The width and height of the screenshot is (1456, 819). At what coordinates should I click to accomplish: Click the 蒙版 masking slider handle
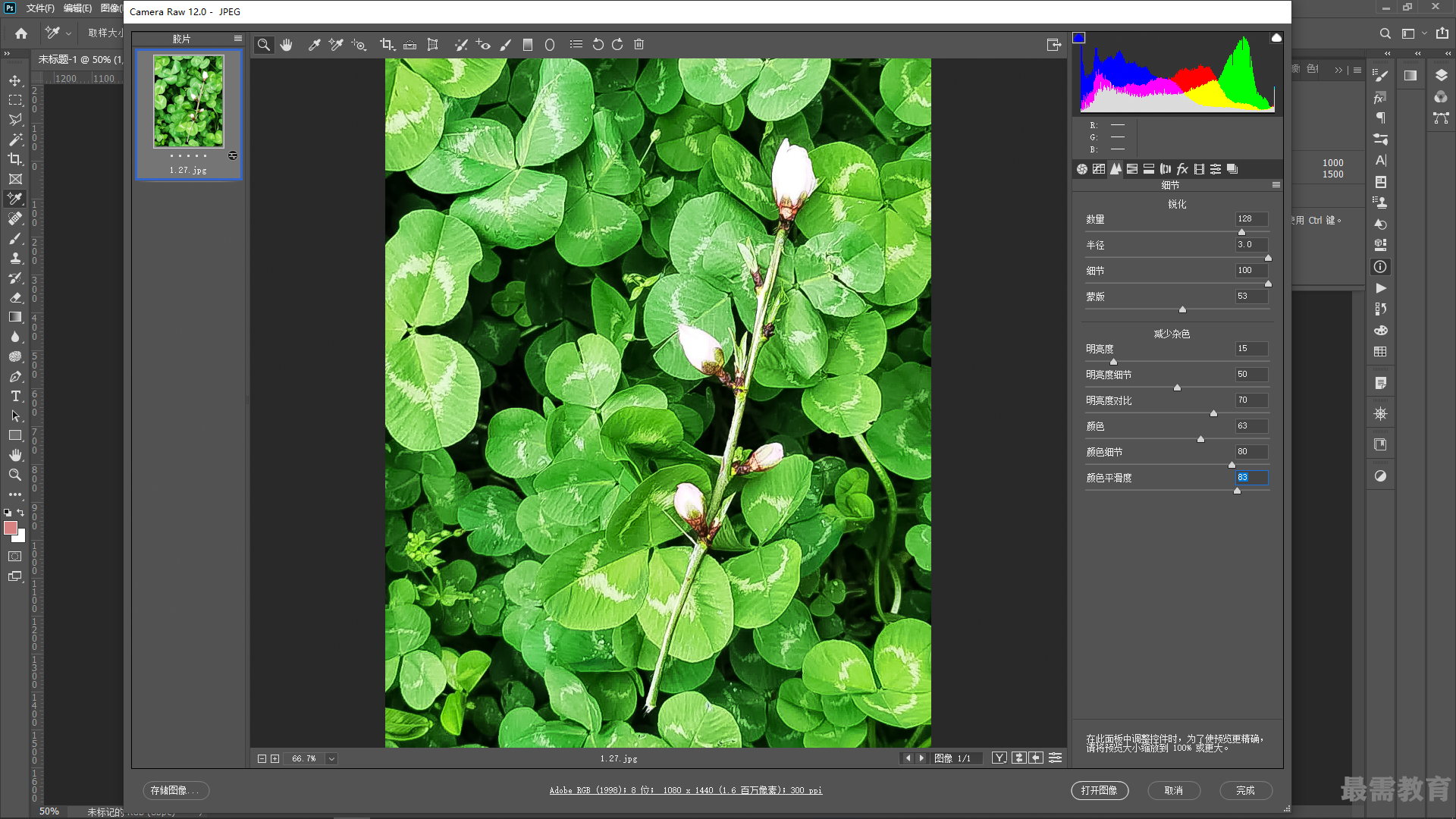[1182, 309]
